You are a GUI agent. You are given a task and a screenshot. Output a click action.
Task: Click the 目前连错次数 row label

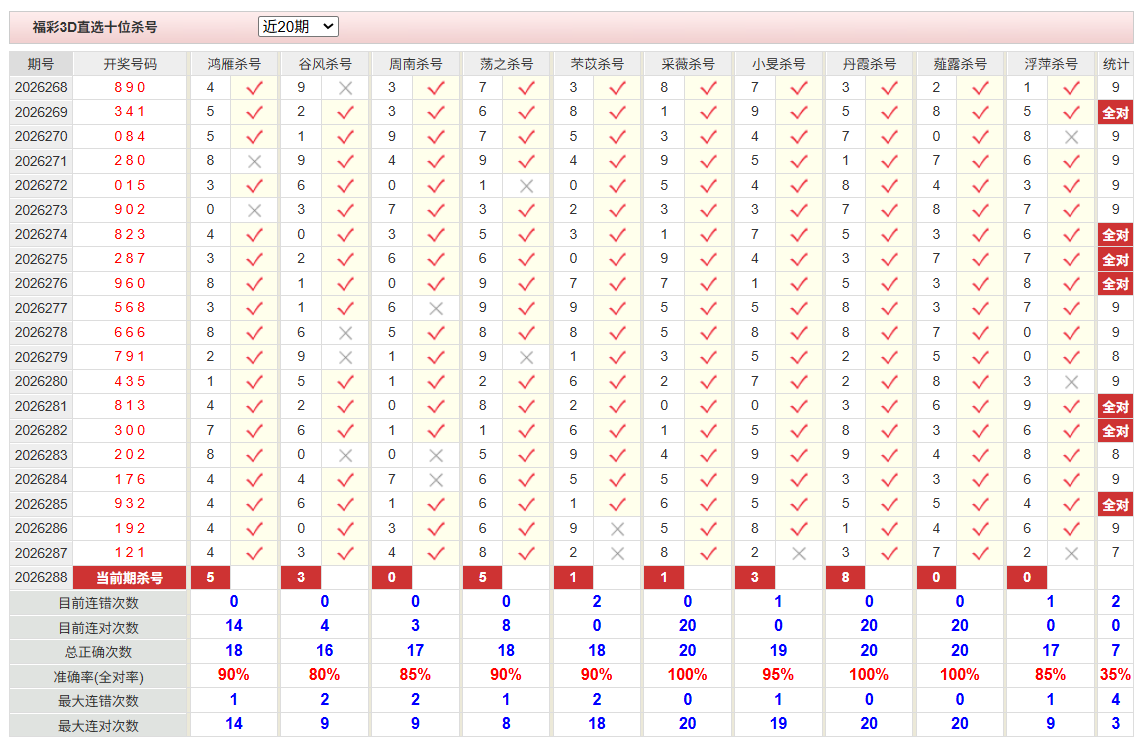click(98, 603)
